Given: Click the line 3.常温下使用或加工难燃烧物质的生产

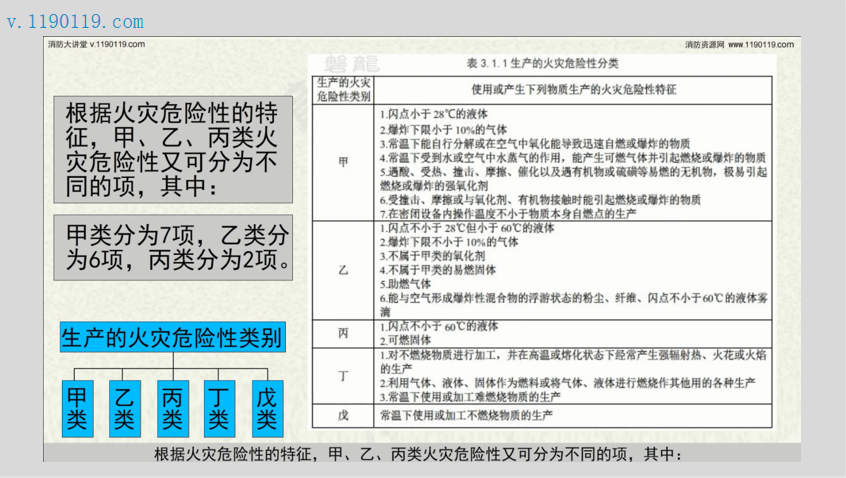Looking at the screenshot, I should [470, 397].
